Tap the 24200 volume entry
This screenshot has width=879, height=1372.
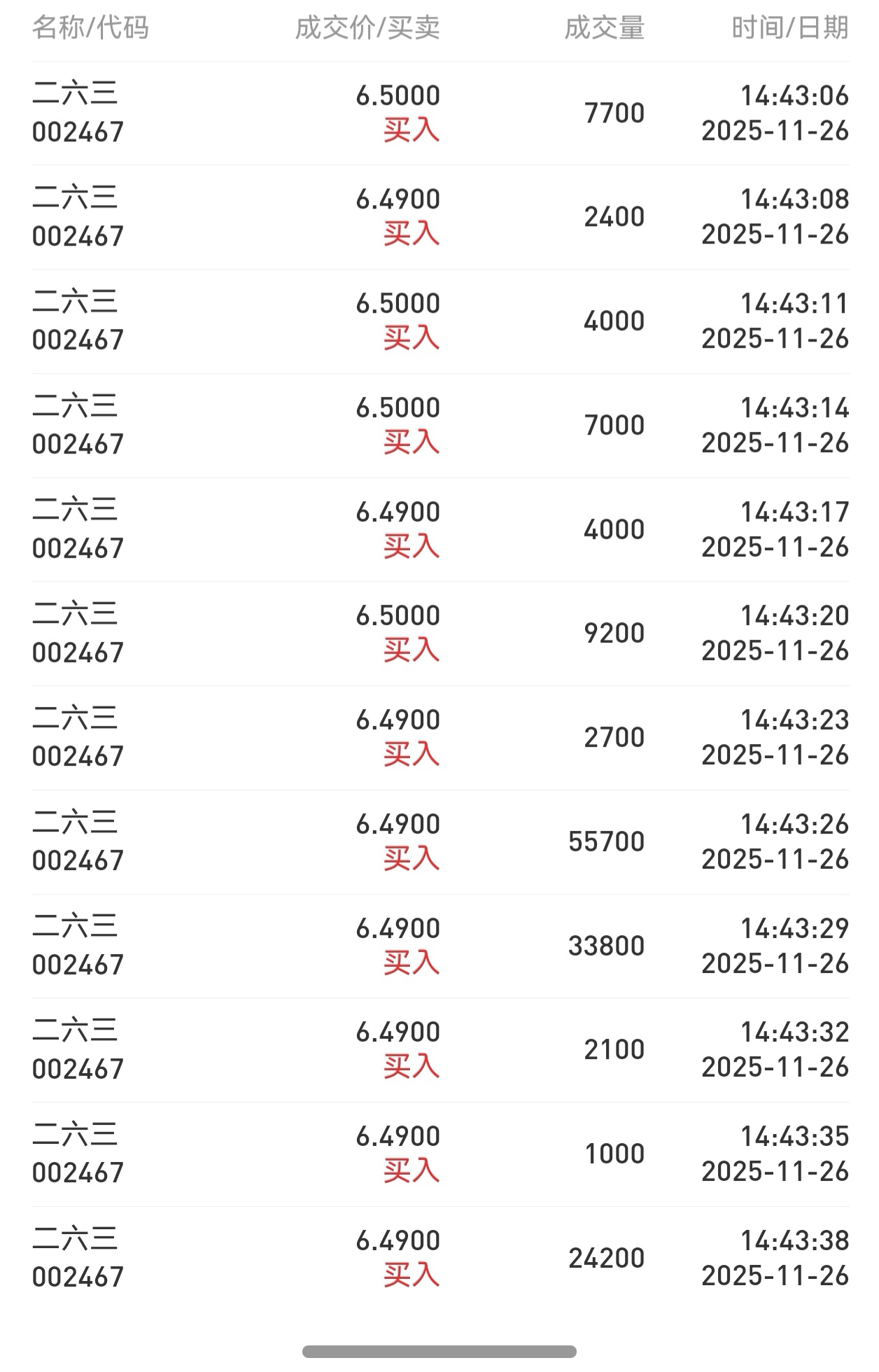coord(606,1258)
